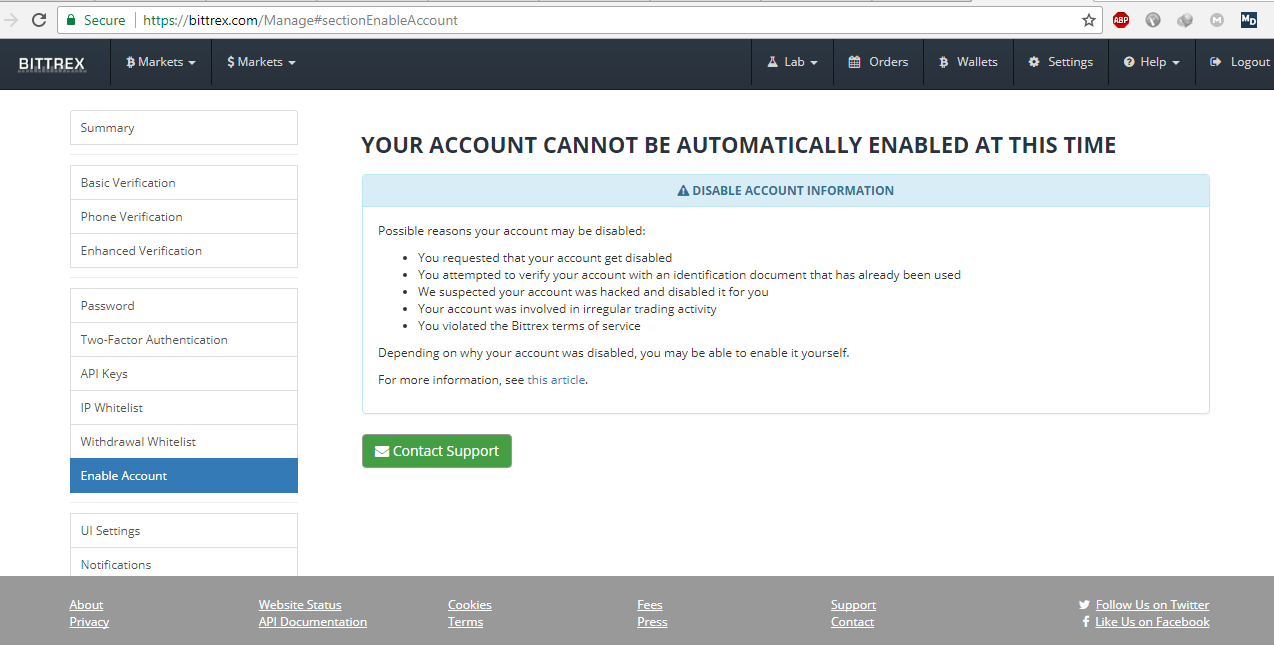Open the Fees footer link

650,605
